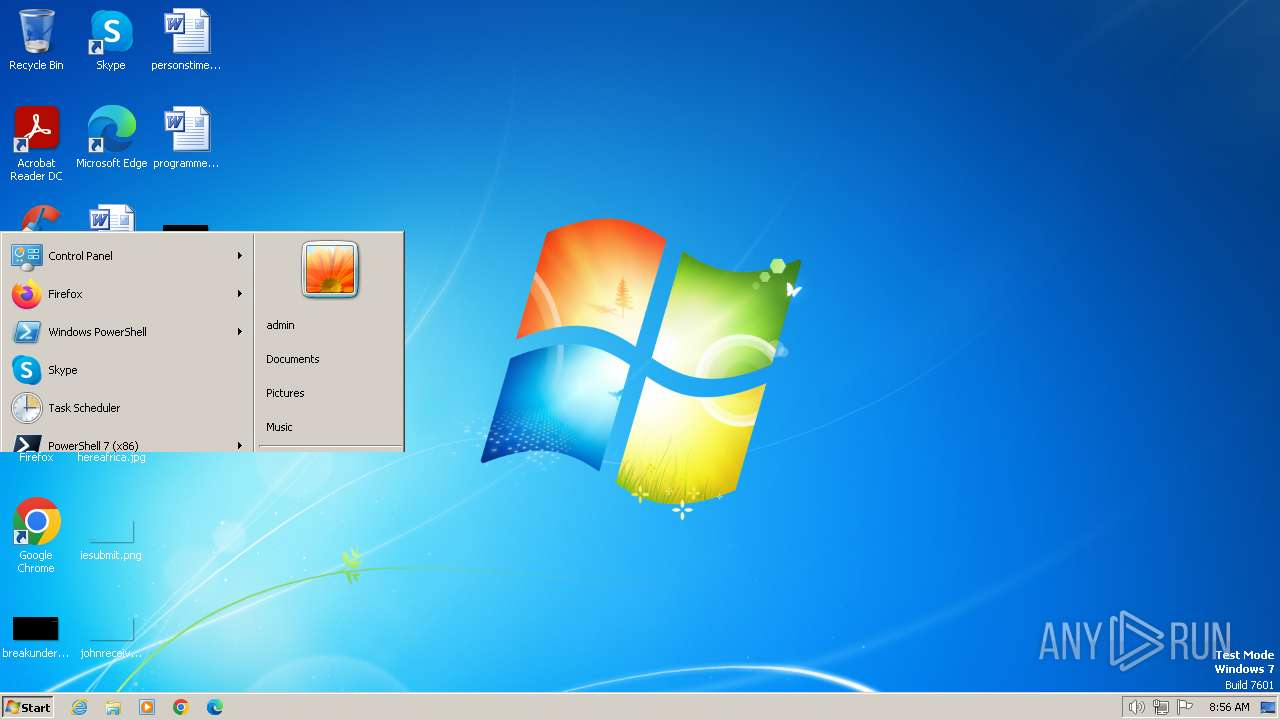Expand the Firefox jump list arrow
The width and height of the screenshot is (1280, 720).
pyautogui.click(x=240, y=294)
